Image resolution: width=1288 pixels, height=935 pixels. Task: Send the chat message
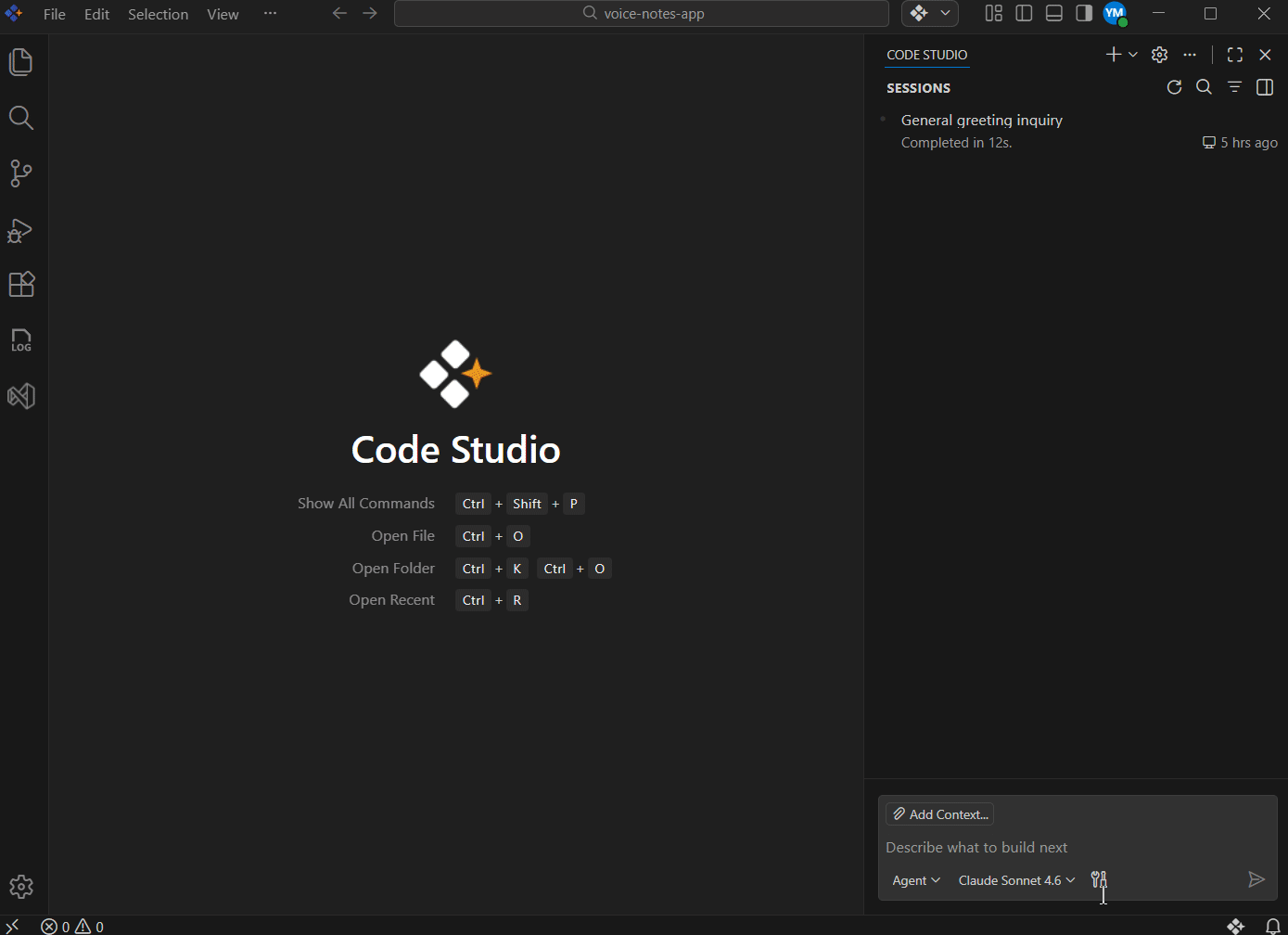tap(1256, 880)
